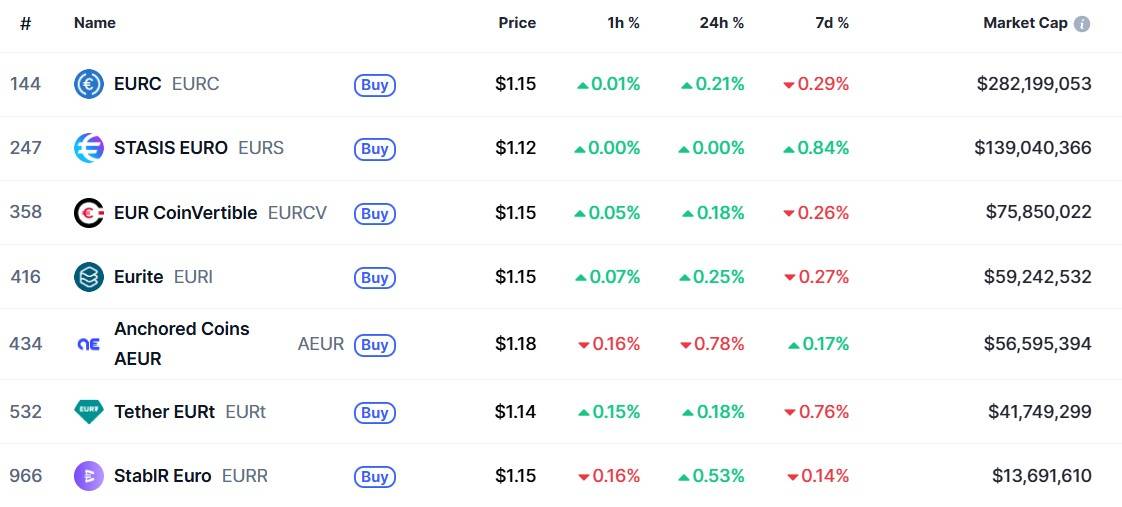Click the Market Cap info icon

[1082, 24]
